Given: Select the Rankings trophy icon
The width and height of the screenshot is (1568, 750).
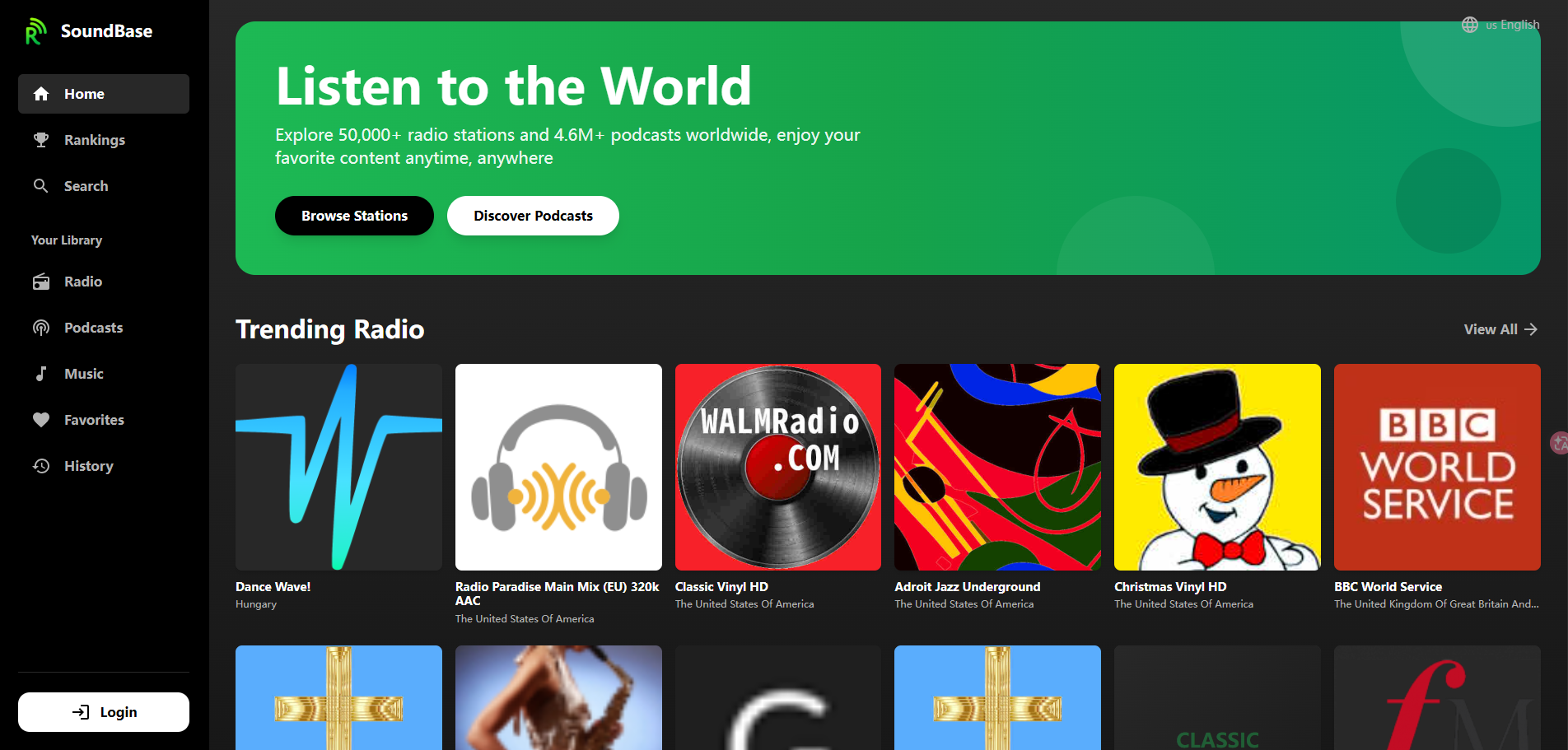Looking at the screenshot, I should point(40,139).
